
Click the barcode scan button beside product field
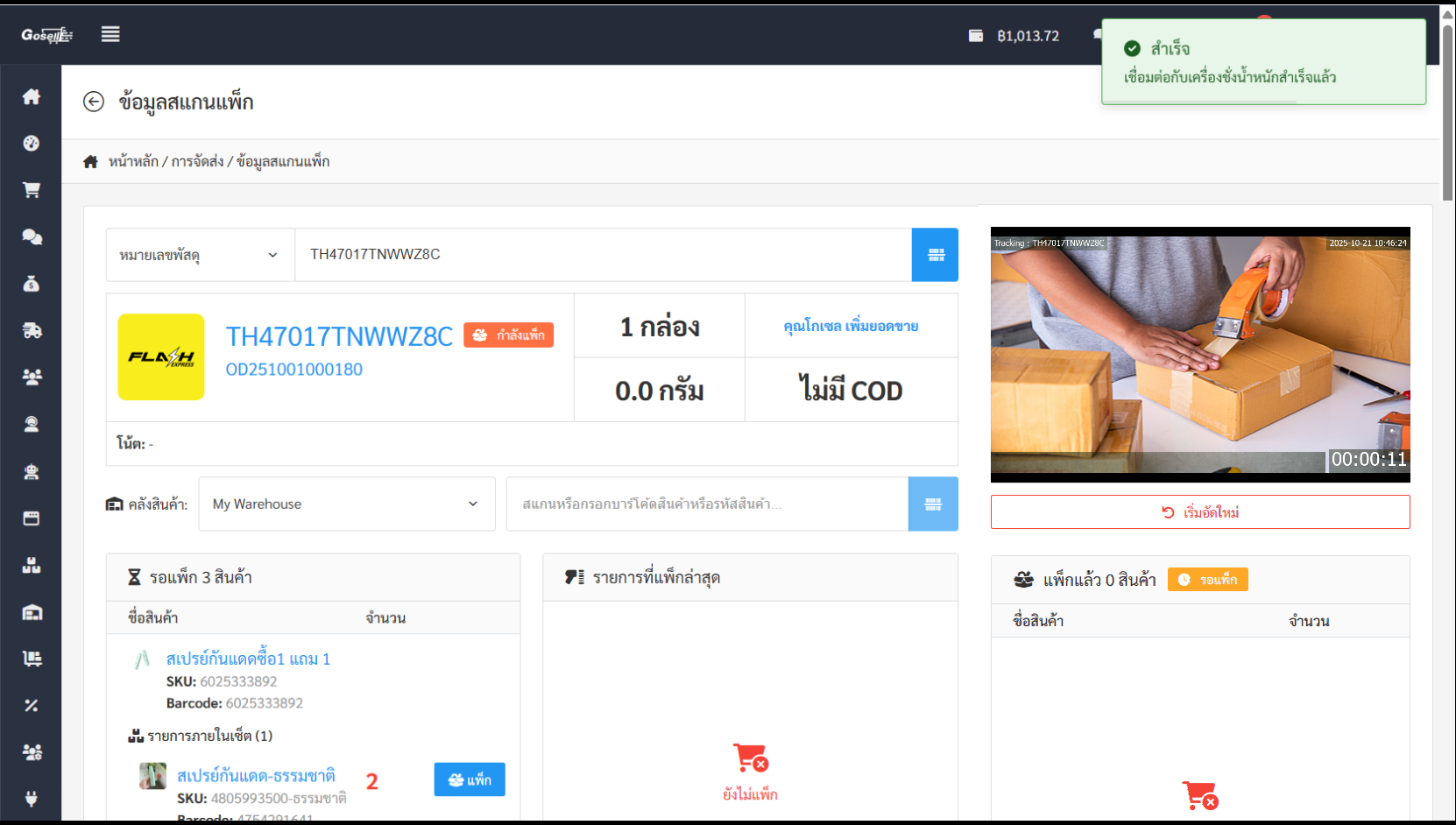933,504
